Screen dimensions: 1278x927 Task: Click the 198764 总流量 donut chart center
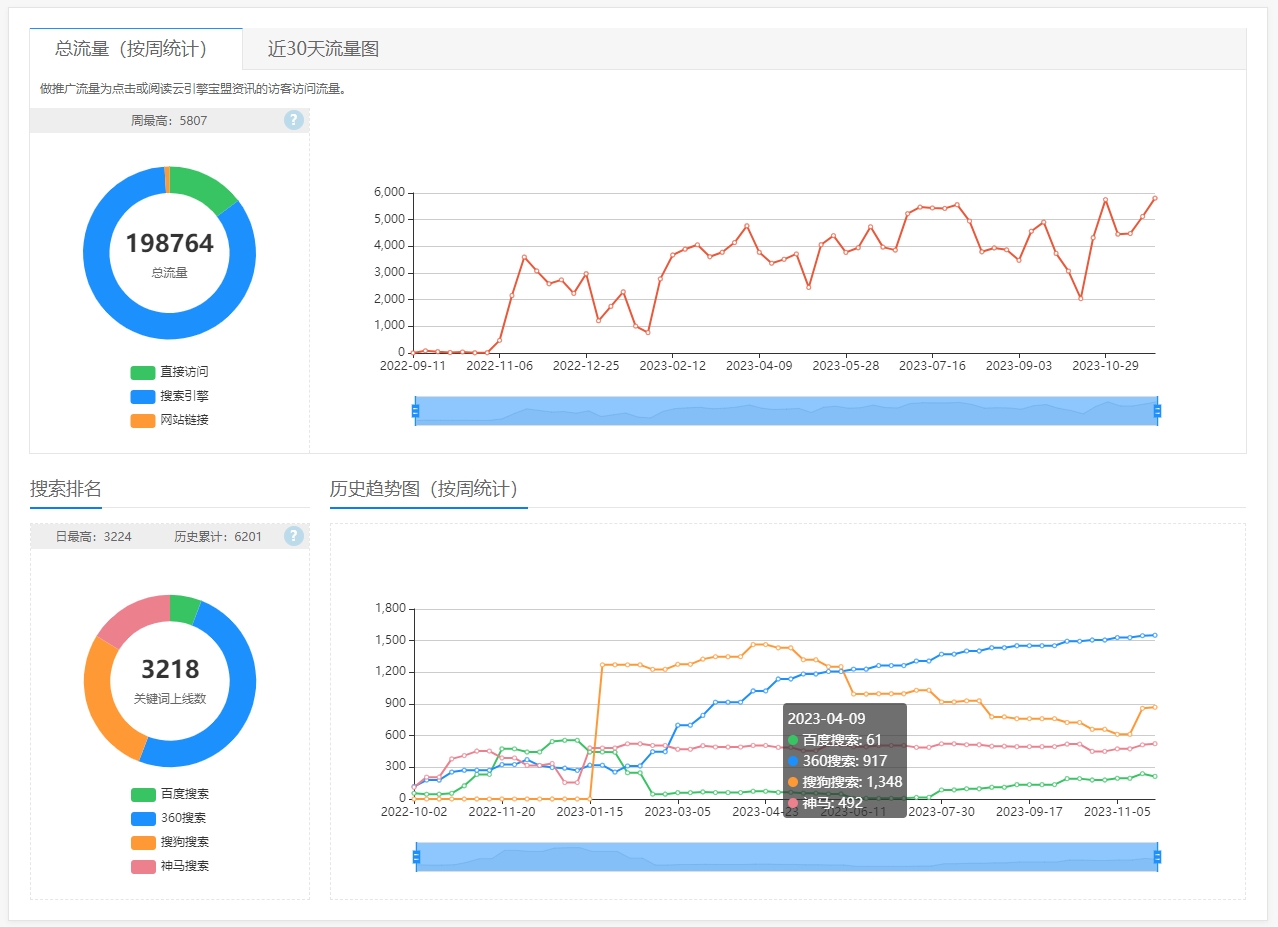[x=169, y=253]
